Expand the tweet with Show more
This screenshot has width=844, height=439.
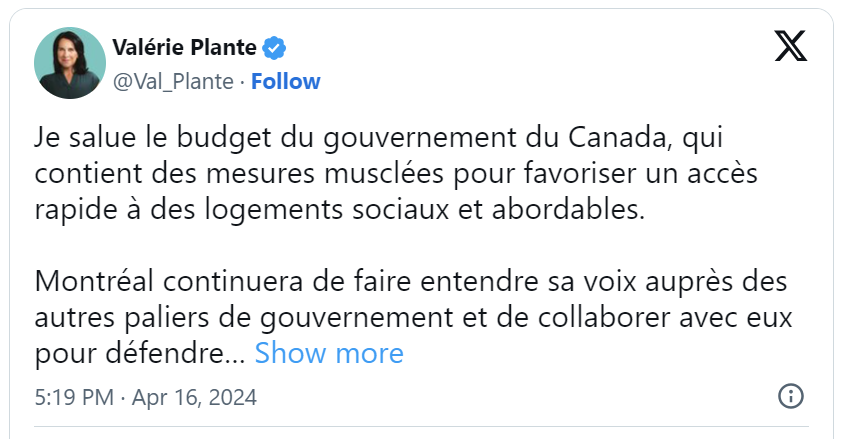[329, 353]
